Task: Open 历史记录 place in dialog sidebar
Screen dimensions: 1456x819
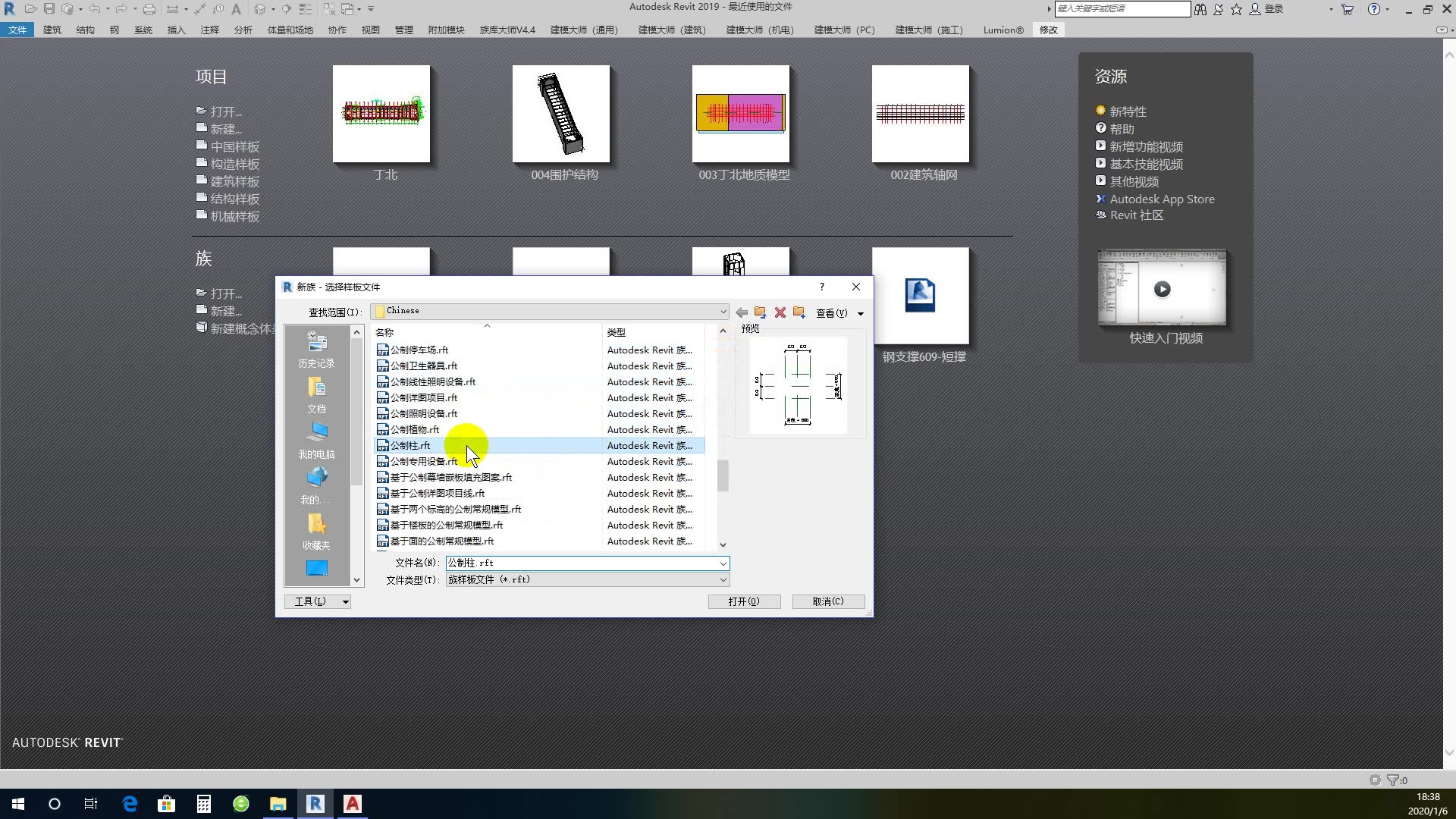Action: [x=316, y=350]
